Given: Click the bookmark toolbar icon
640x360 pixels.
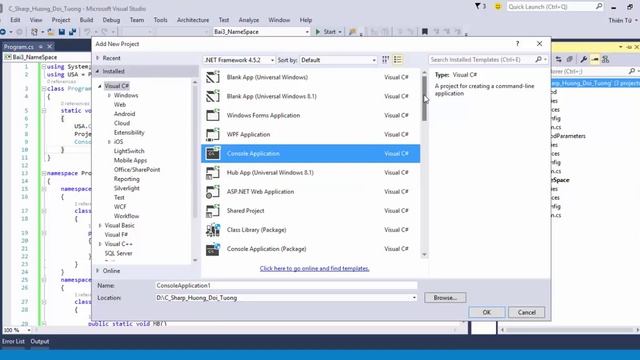Looking at the screenshot, I should [x=424, y=31].
